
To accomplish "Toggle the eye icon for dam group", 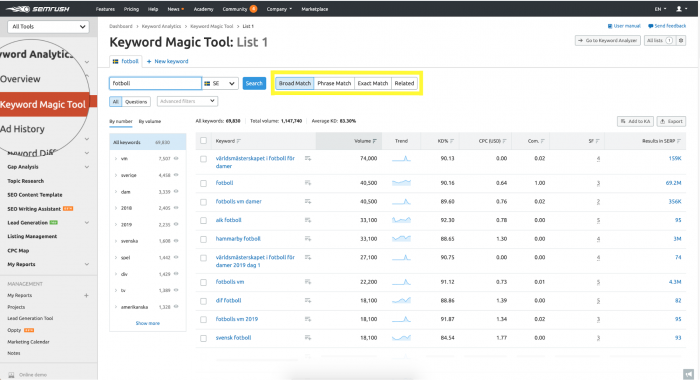I will (176, 192).
